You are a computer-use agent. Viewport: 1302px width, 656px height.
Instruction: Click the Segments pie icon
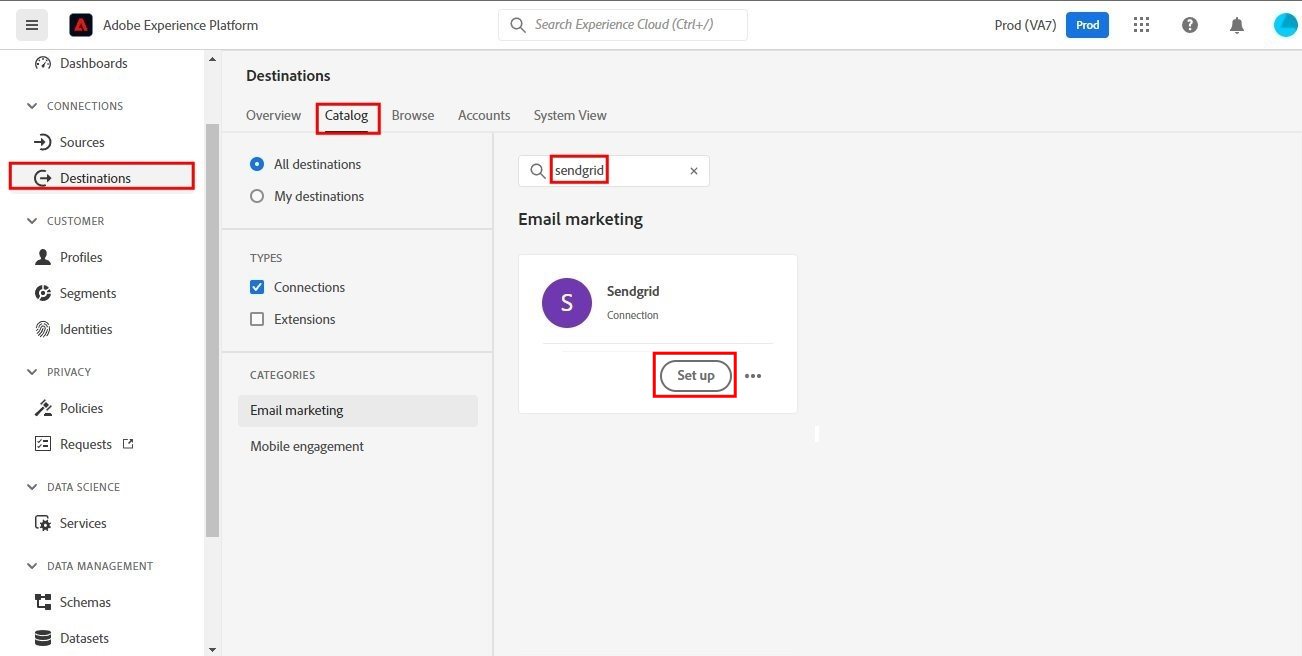(43, 293)
